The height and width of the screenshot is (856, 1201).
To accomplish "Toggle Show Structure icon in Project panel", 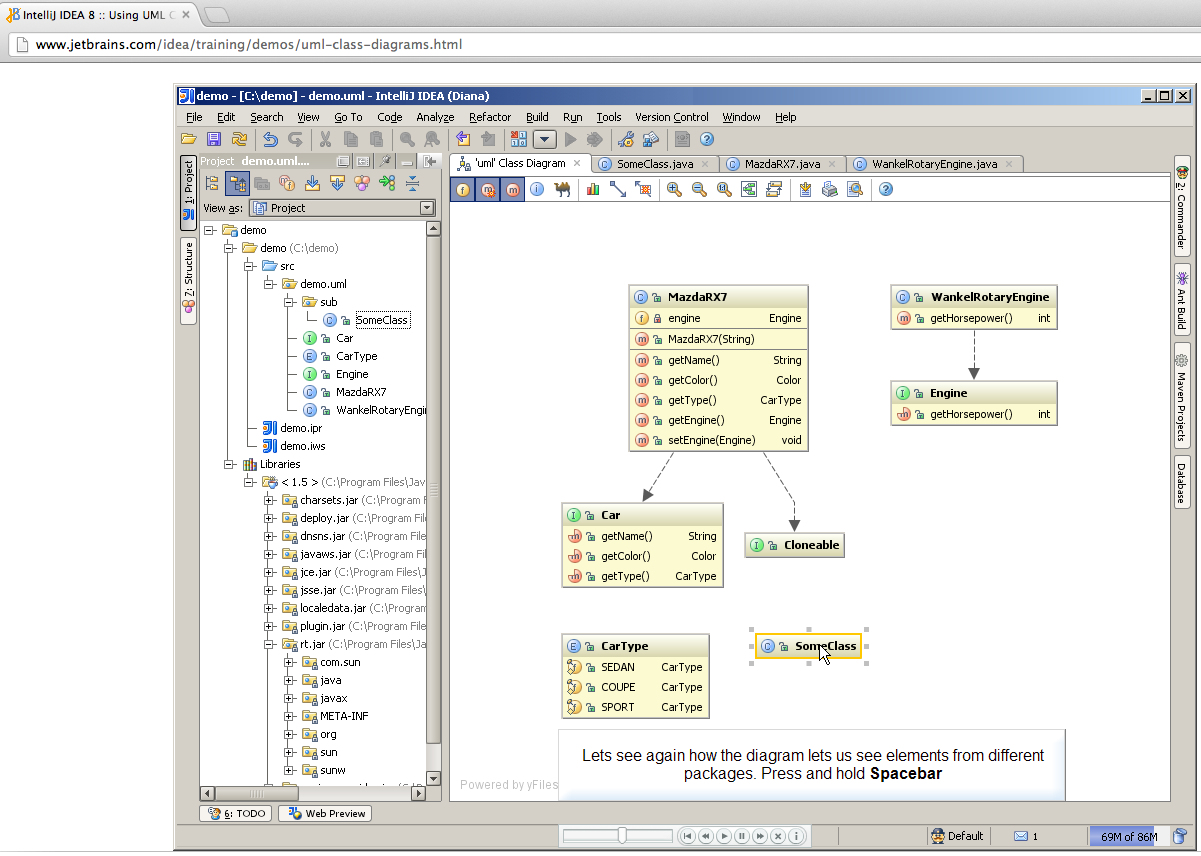I will tap(362, 183).
